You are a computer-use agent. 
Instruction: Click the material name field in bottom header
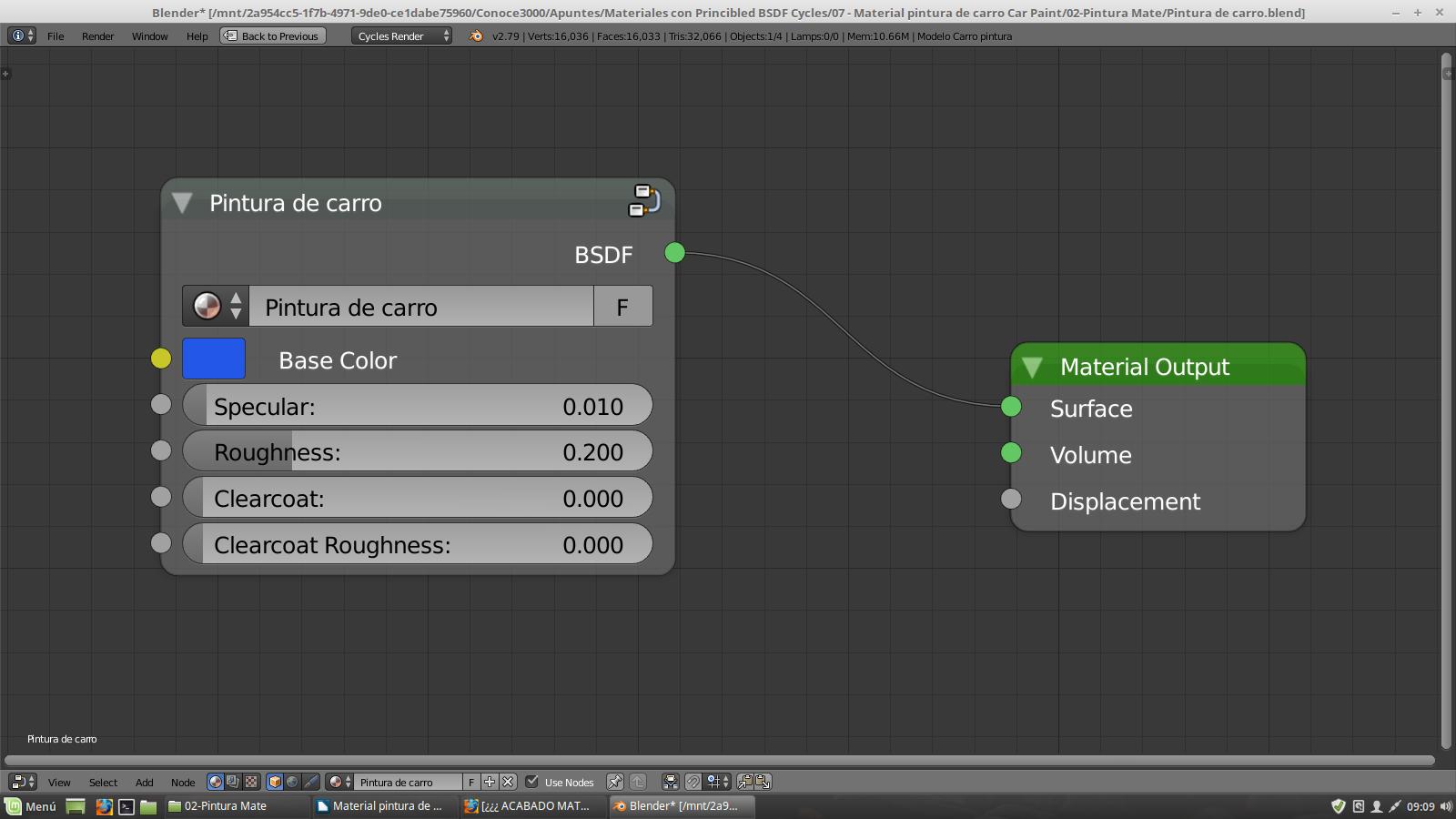[x=408, y=782]
